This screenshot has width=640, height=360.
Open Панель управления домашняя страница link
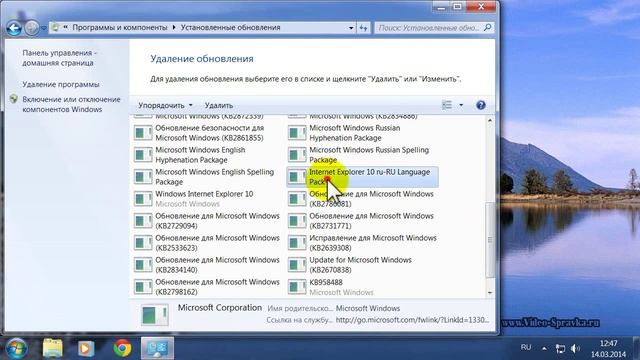pyautogui.click(x=60, y=58)
